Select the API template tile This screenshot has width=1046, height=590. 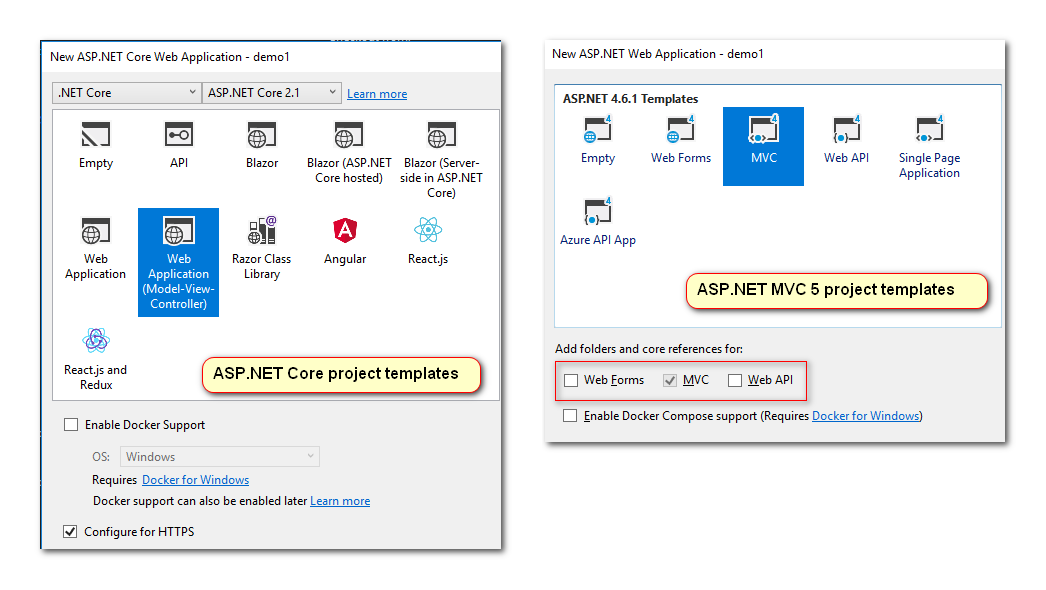coord(178,145)
